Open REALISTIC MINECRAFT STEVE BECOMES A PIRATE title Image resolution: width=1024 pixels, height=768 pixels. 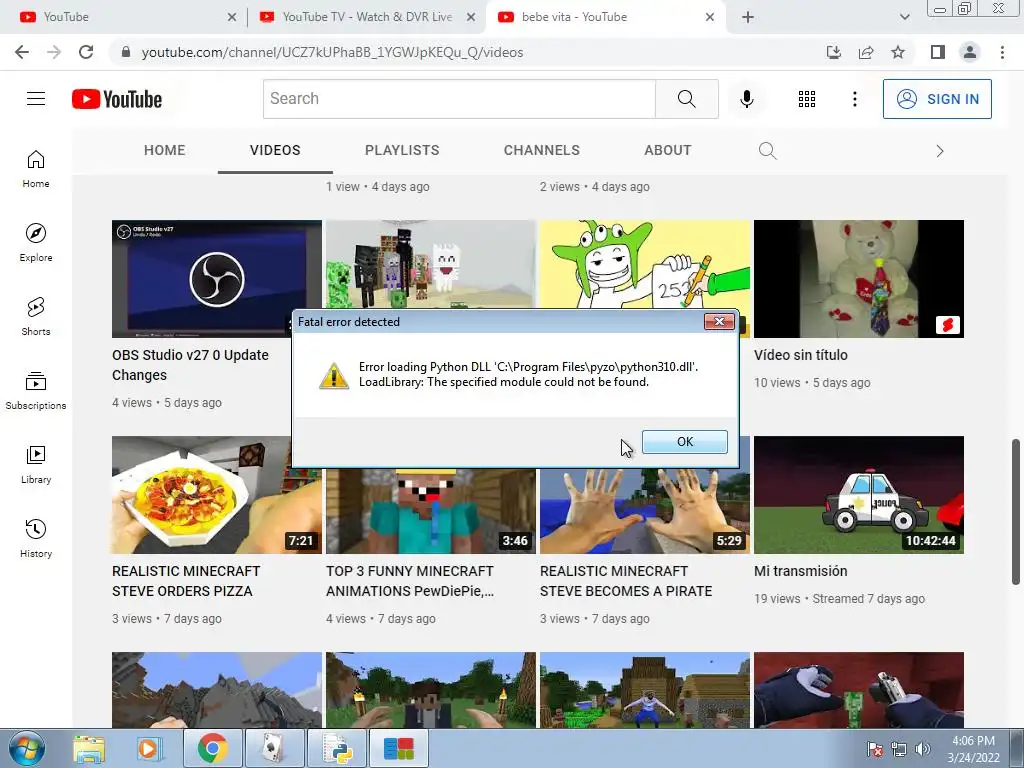(626, 581)
